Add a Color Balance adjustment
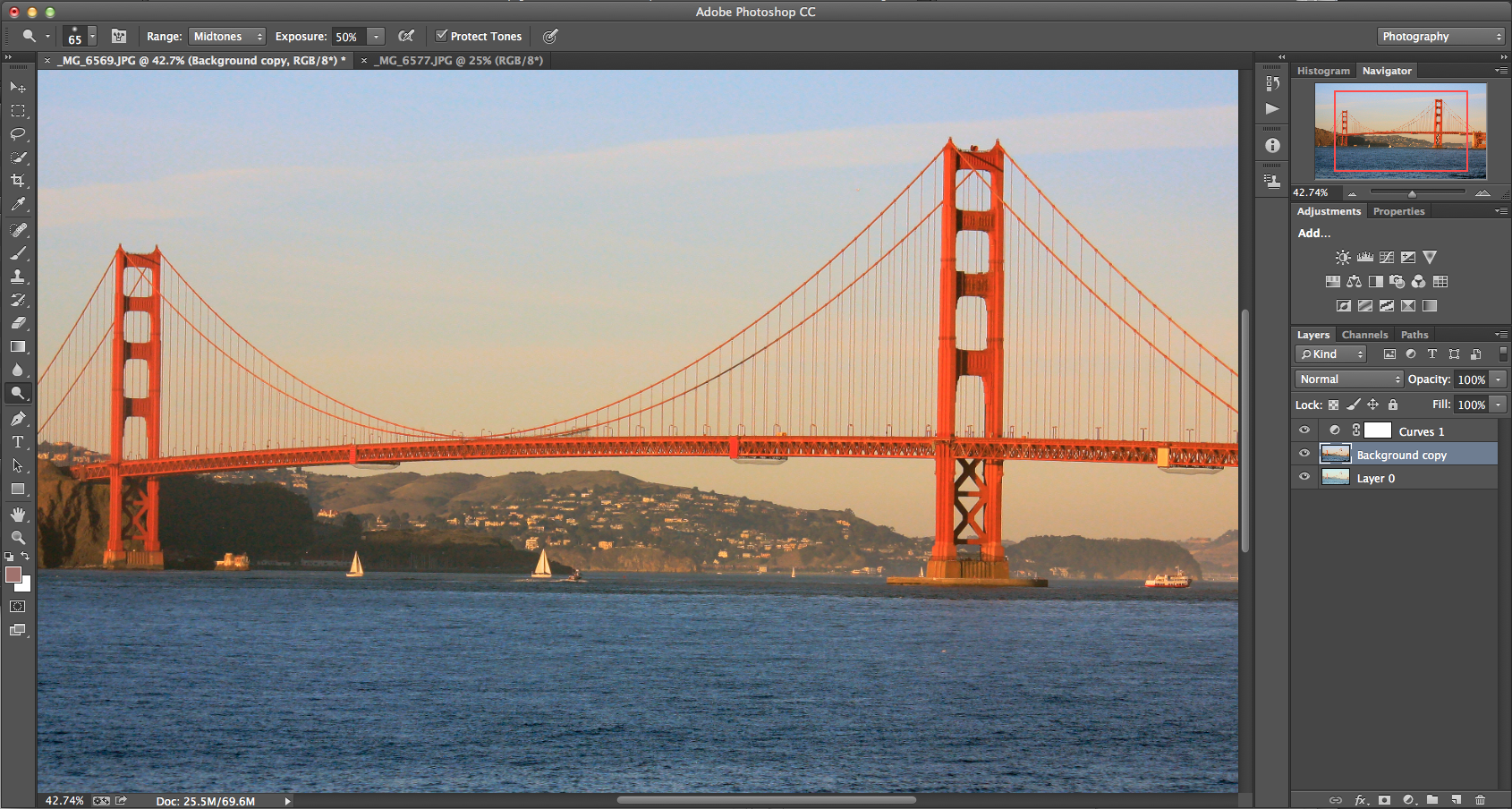1512x809 pixels. click(1354, 281)
